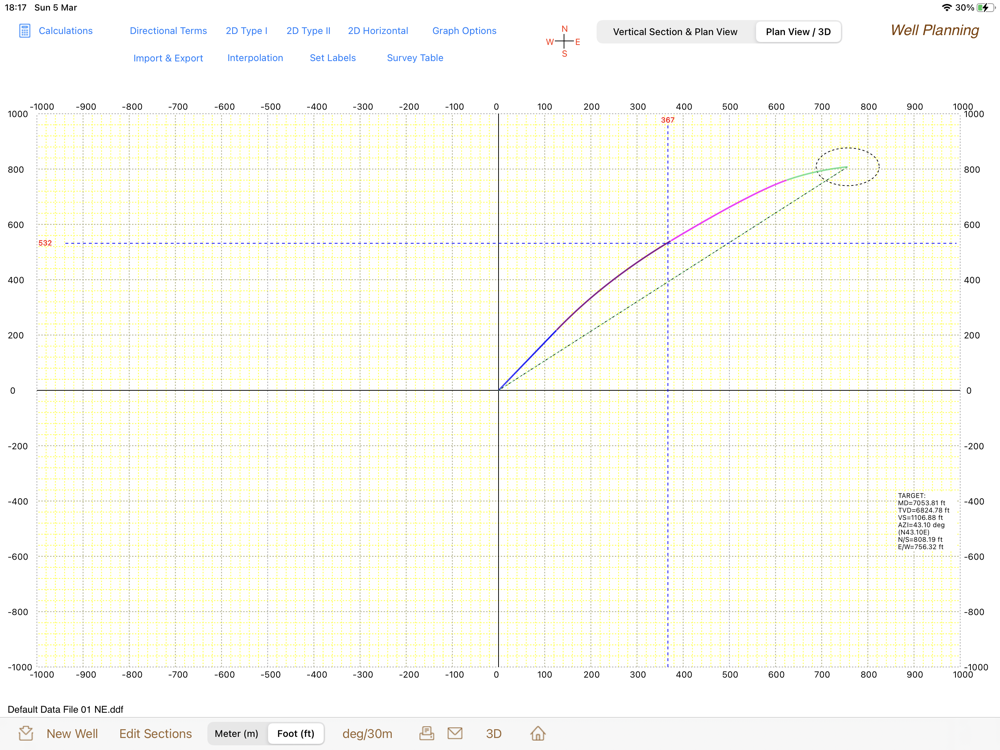Open the 2D Horizontal planner
1000x750 pixels.
click(378, 31)
